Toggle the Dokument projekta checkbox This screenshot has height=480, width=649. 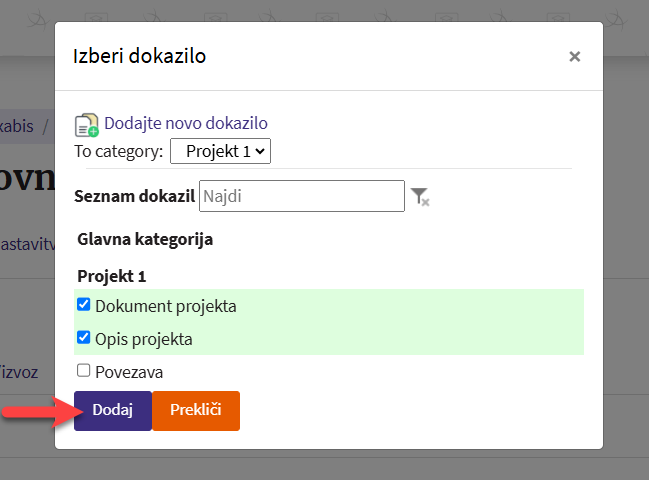tap(84, 305)
